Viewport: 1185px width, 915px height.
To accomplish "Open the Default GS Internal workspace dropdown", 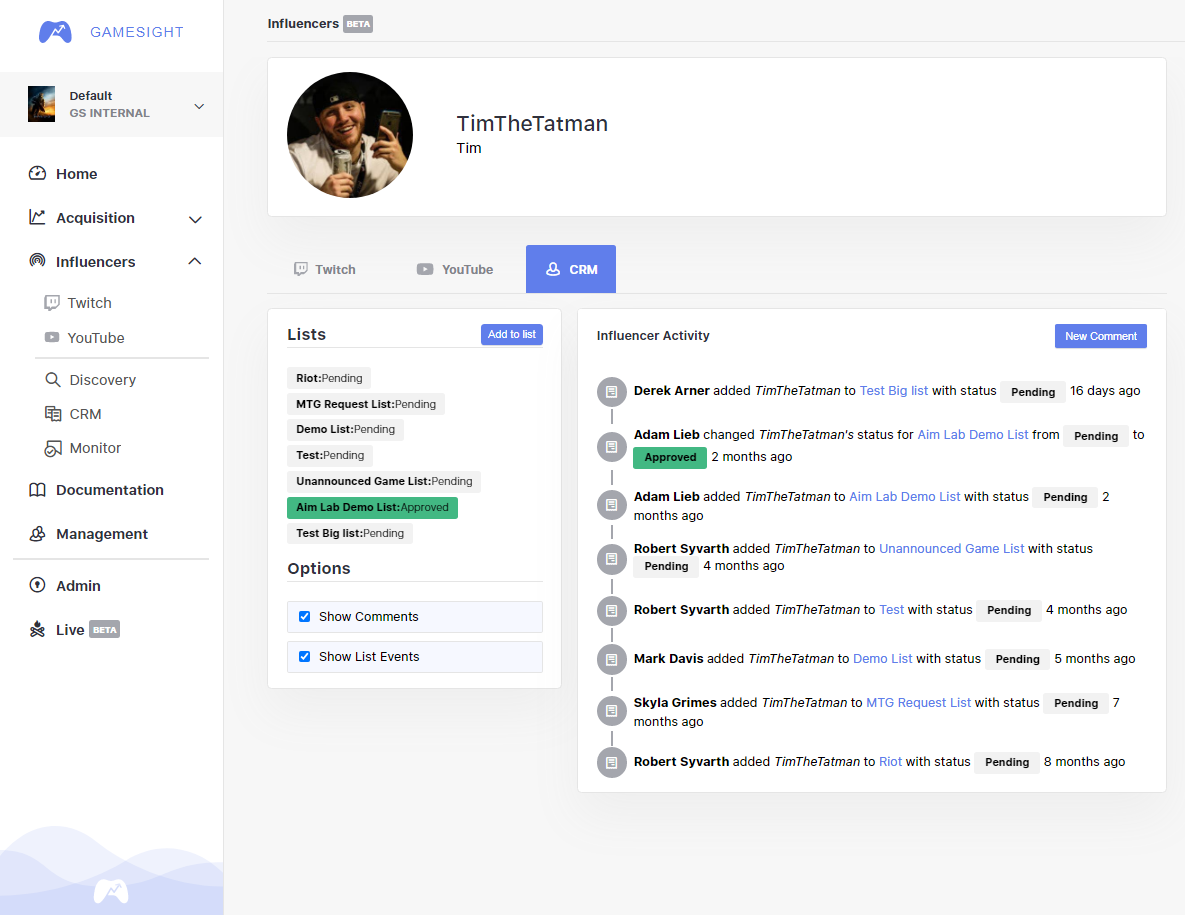I will [112, 104].
